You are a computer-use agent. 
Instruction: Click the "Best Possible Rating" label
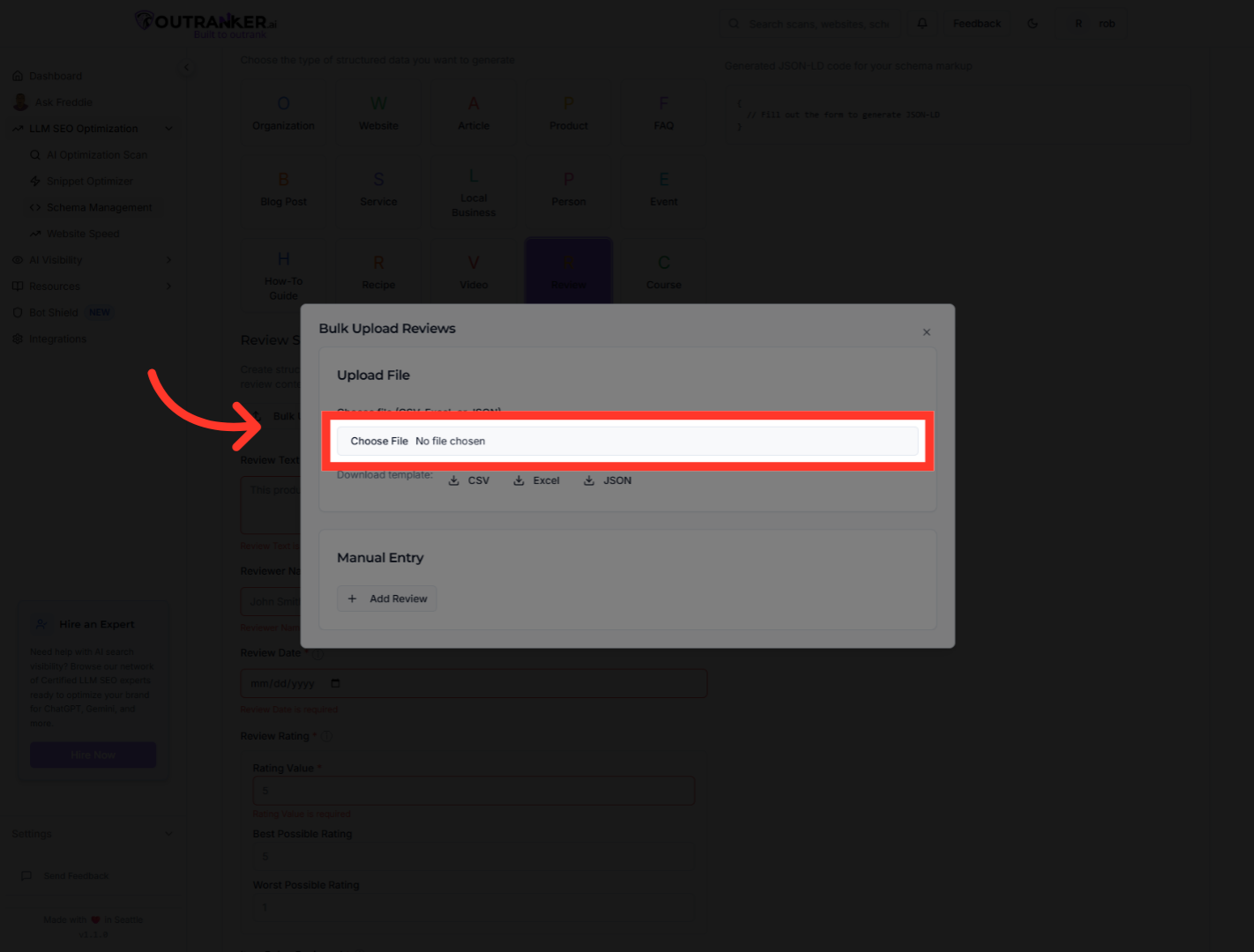[302, 834]
